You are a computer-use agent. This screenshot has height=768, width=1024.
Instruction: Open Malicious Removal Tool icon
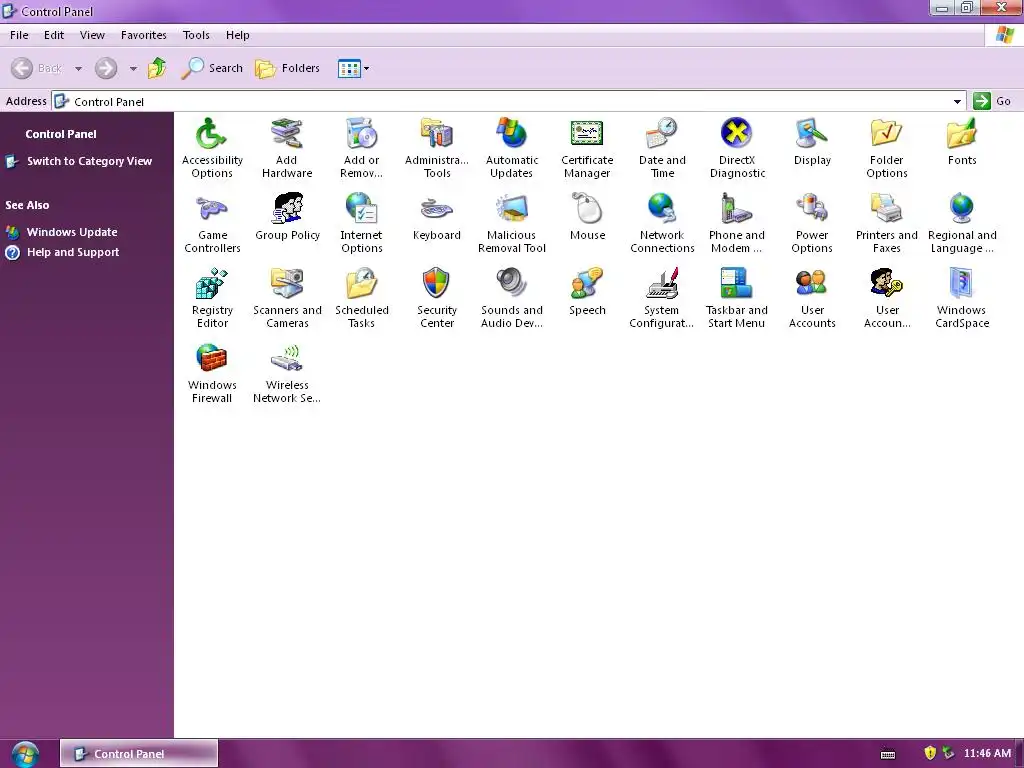pyautogui.click(x=511, y=223)
